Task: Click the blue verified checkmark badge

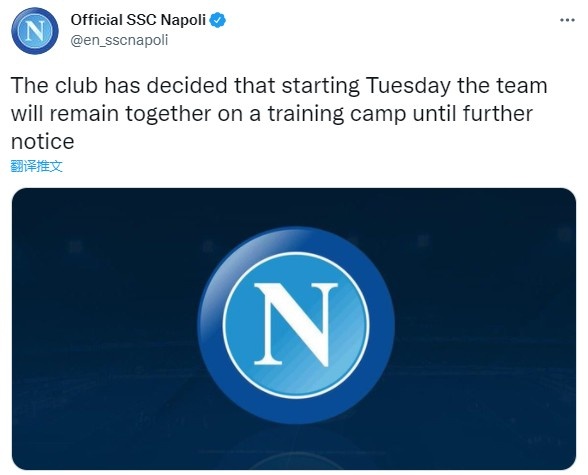Action: tap(218, 20)
